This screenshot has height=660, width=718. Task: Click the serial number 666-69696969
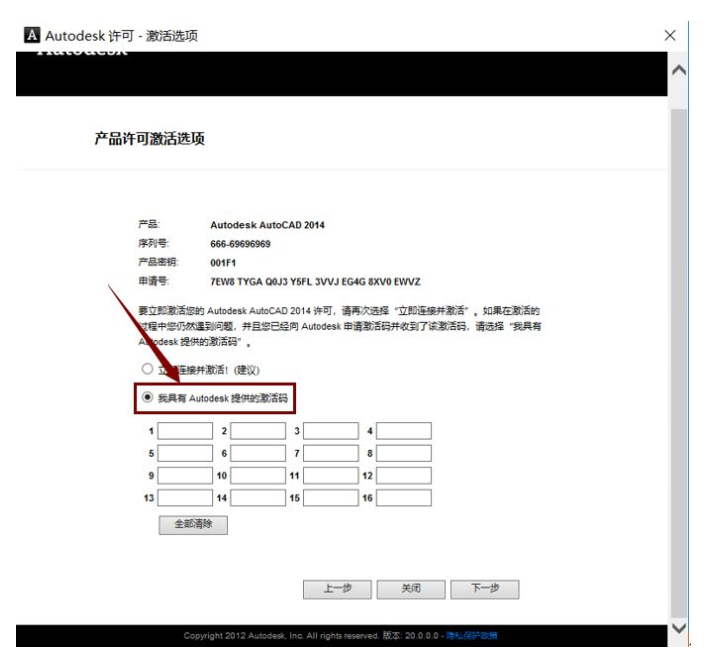pos(240,244)
